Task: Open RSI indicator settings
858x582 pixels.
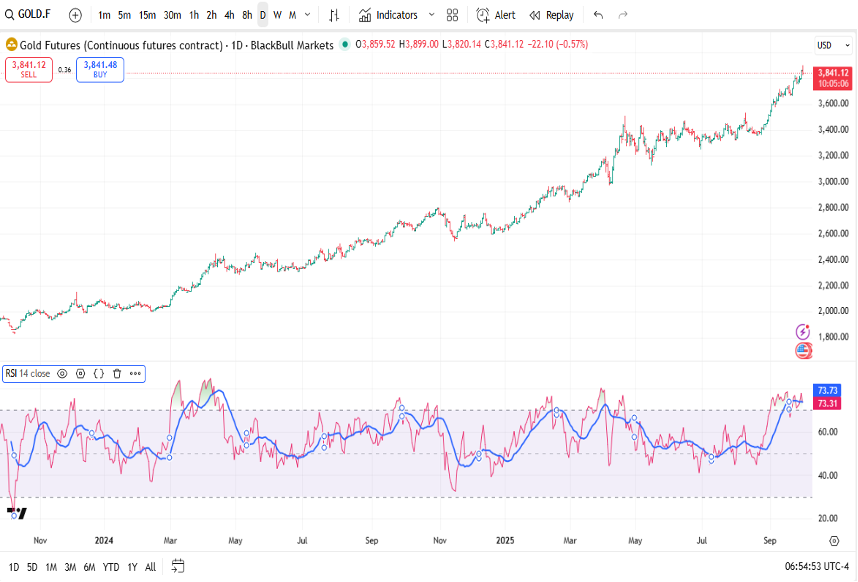Action: click(x=80, y=373)
